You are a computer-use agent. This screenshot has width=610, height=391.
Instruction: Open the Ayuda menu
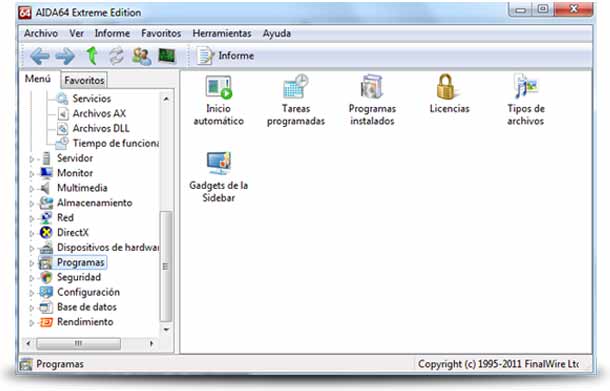277,33
